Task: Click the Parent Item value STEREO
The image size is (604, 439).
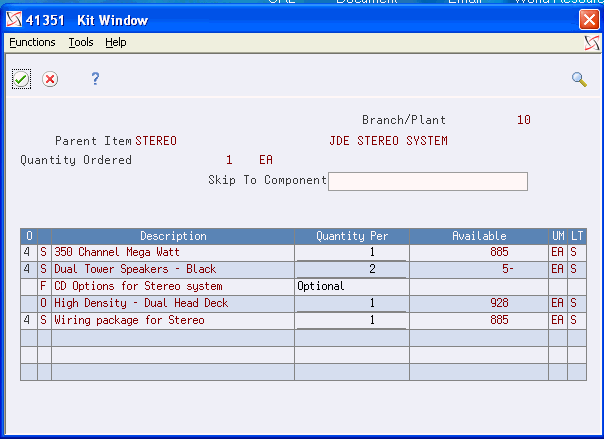Action: click(x=156, y=141)
